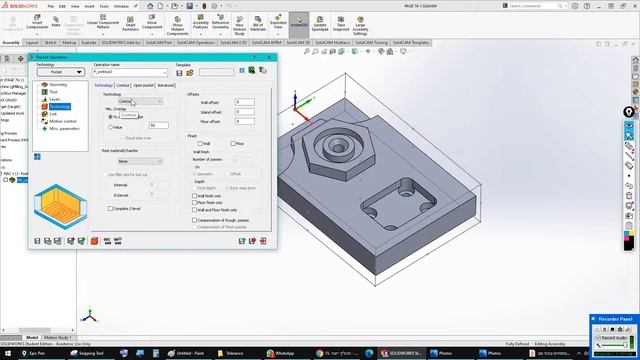Open the Sketch ribbon tab
Screen dimensions: 640x360
(x=50, y=42)
